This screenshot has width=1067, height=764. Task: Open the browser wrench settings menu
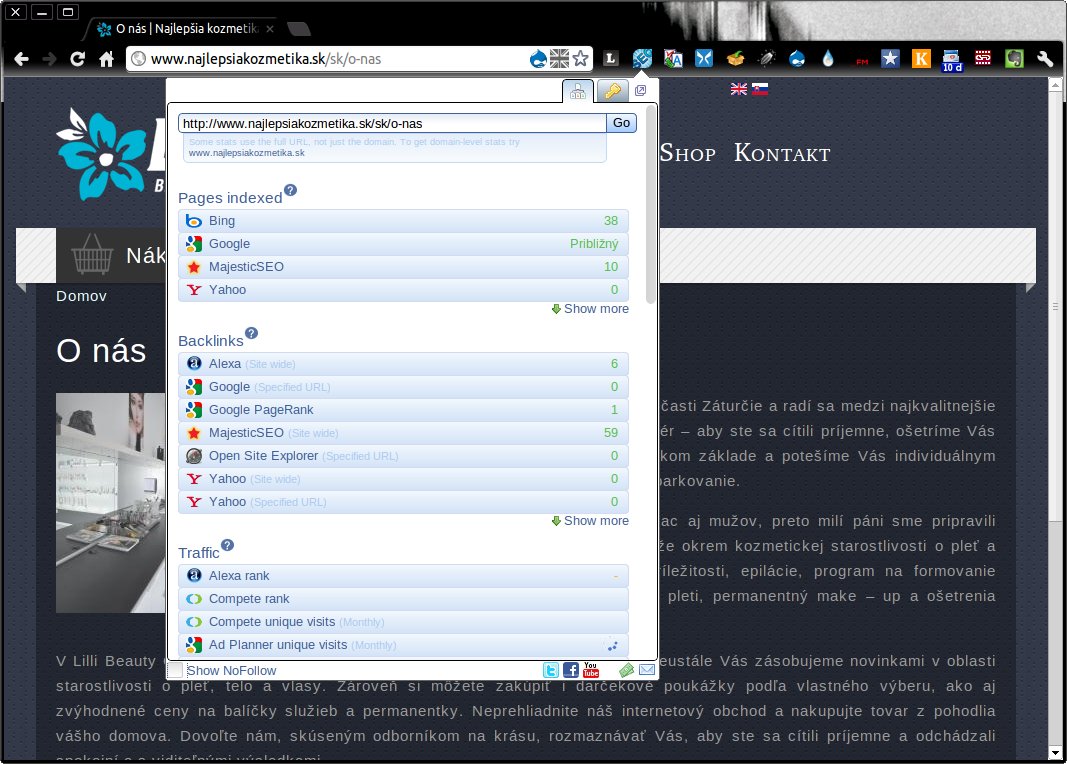1045,59
